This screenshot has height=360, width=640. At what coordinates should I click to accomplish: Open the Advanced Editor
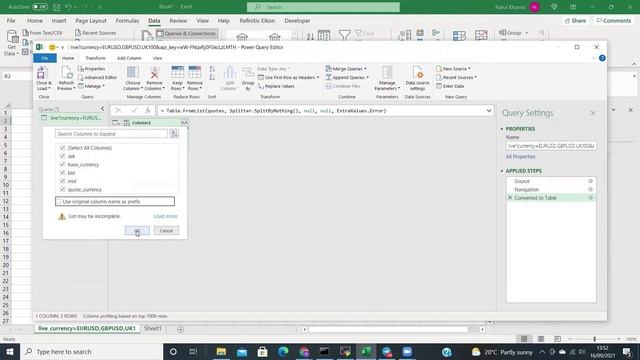coord(97,78)
